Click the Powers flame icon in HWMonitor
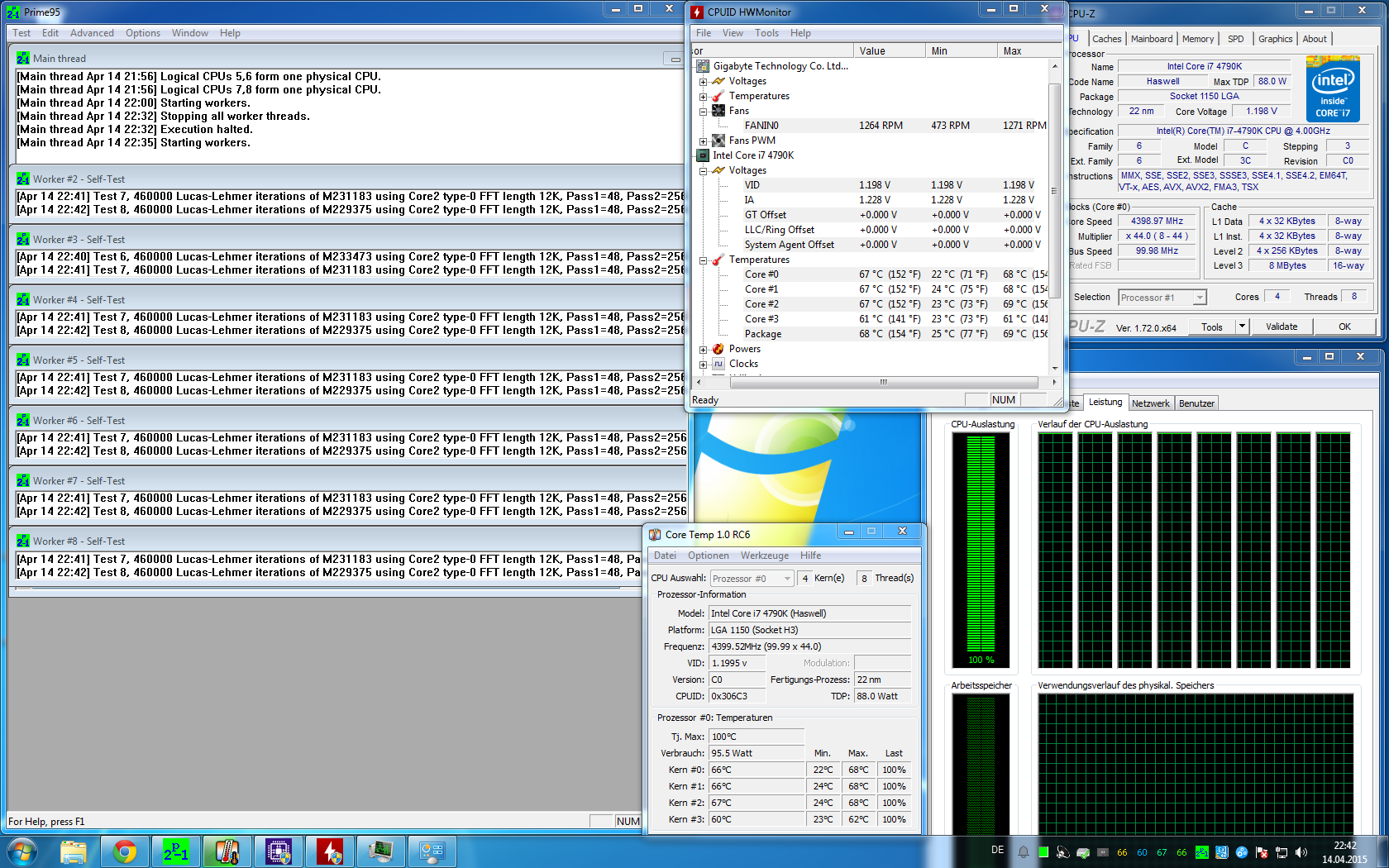 718,349
